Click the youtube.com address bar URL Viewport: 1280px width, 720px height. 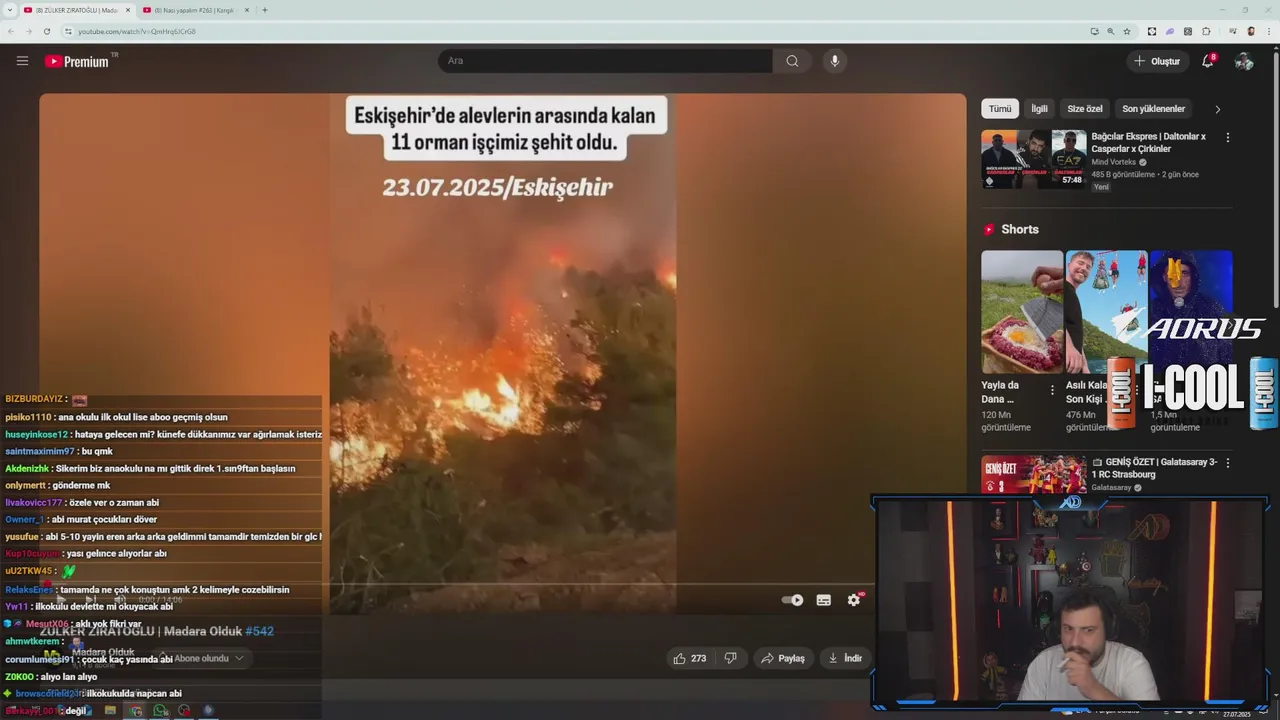137,31
